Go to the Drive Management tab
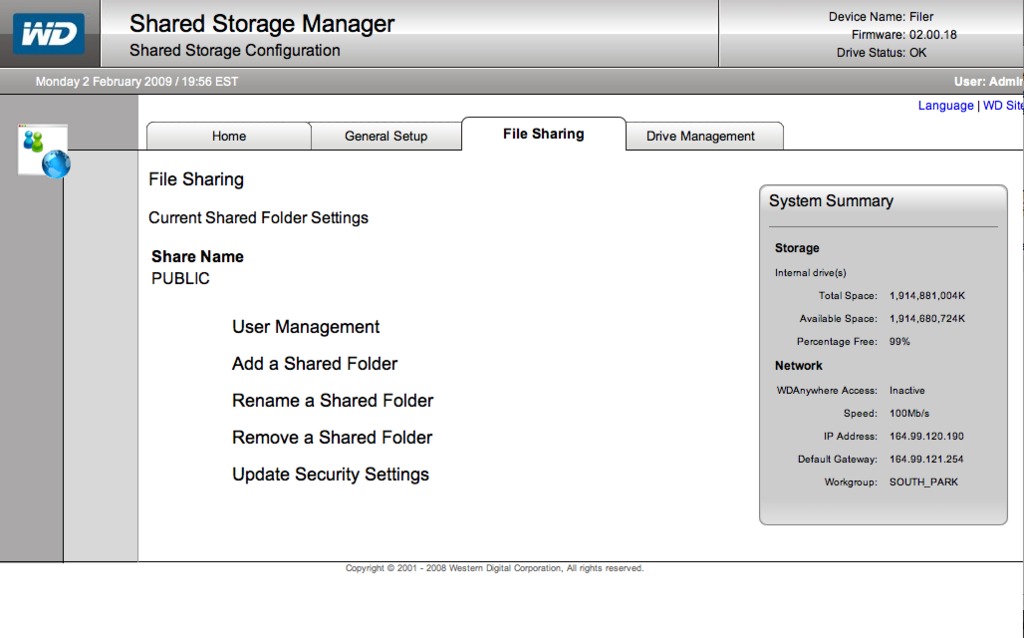Screen dimensions: 1024x638 pyautogui.click(x=700, y=136)
